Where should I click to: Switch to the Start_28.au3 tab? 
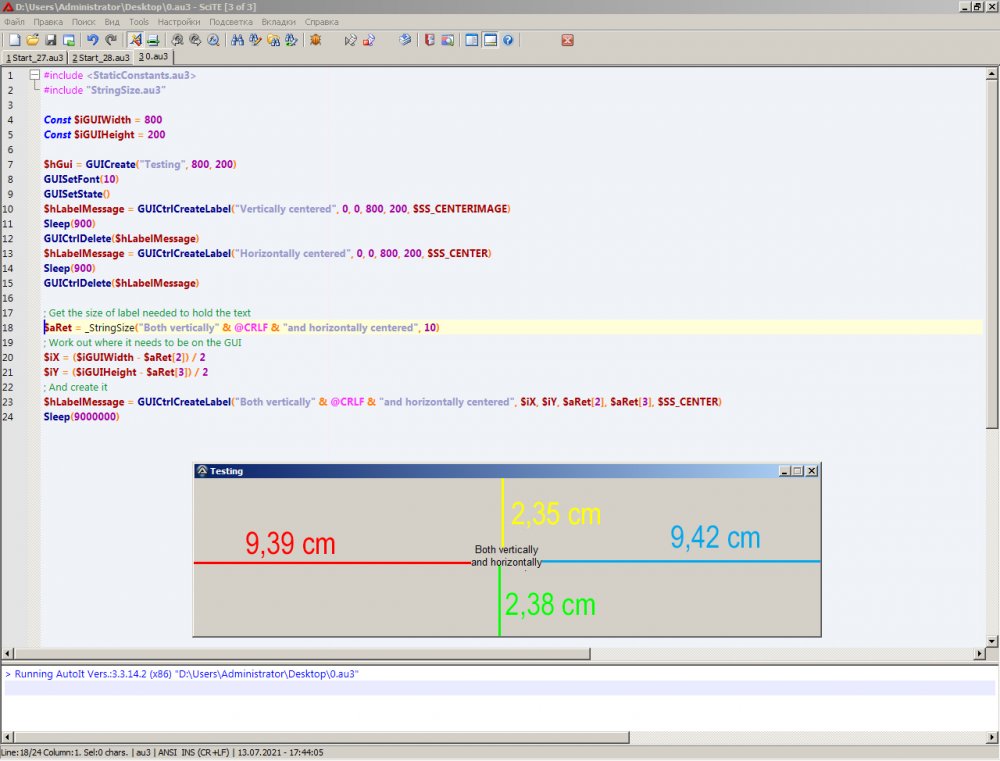click(x=101, y=57)
